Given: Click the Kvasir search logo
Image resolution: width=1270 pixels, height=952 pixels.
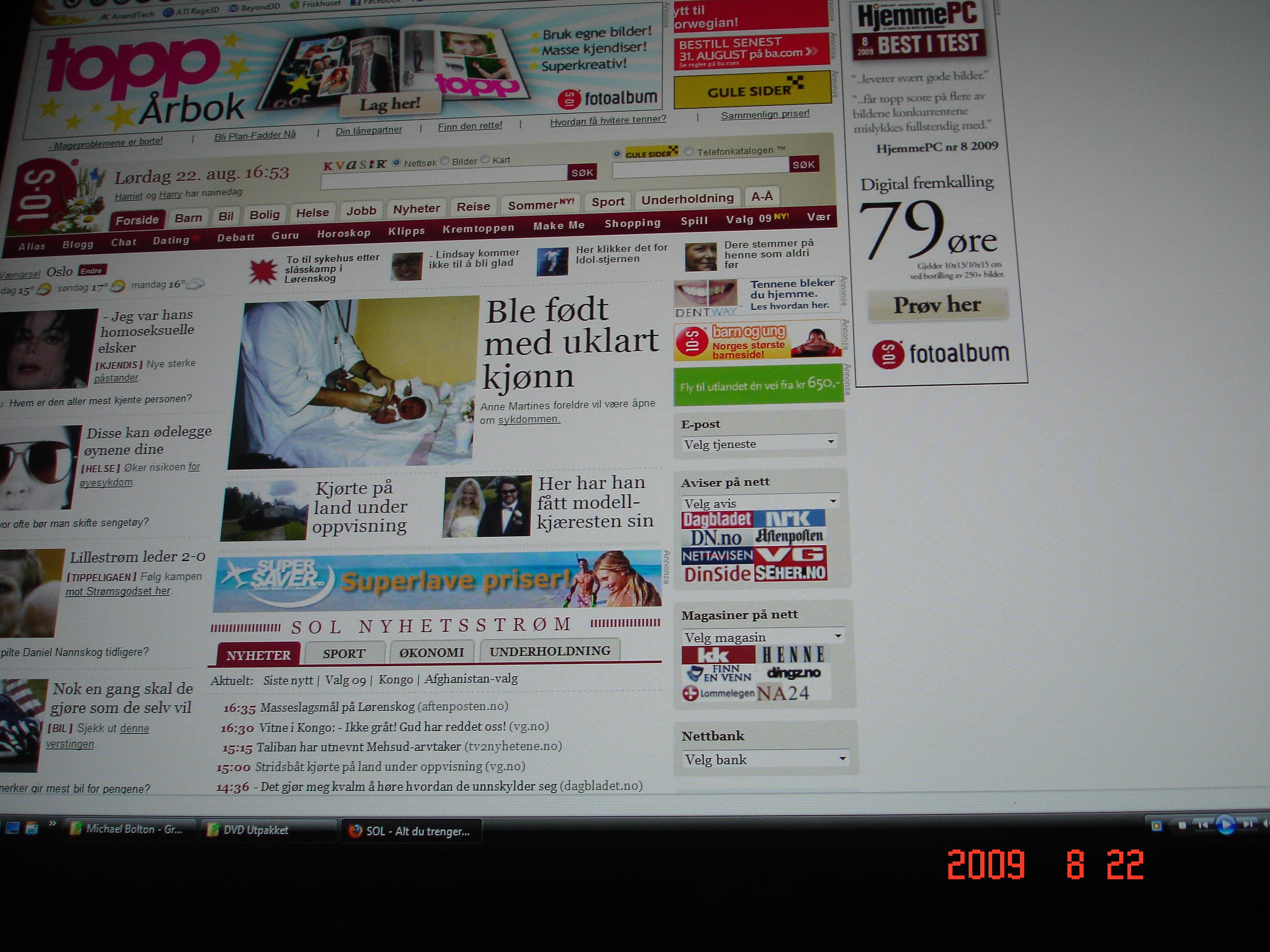Looking at the screenshot, I should tap(354, 165).
